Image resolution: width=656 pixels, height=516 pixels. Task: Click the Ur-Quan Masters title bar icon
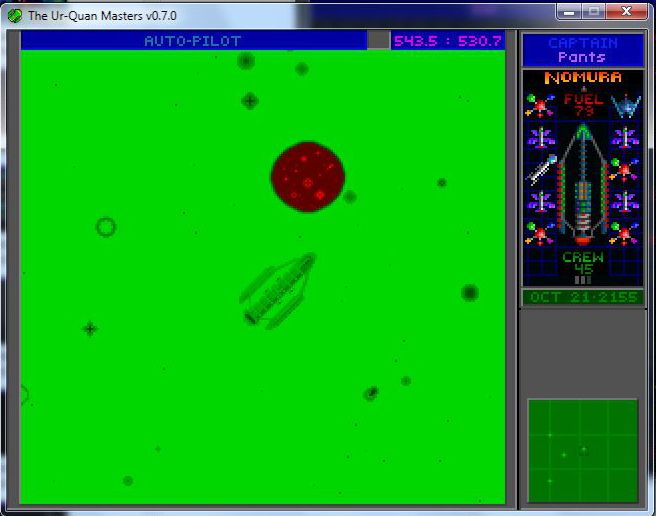tap(15, 16)
